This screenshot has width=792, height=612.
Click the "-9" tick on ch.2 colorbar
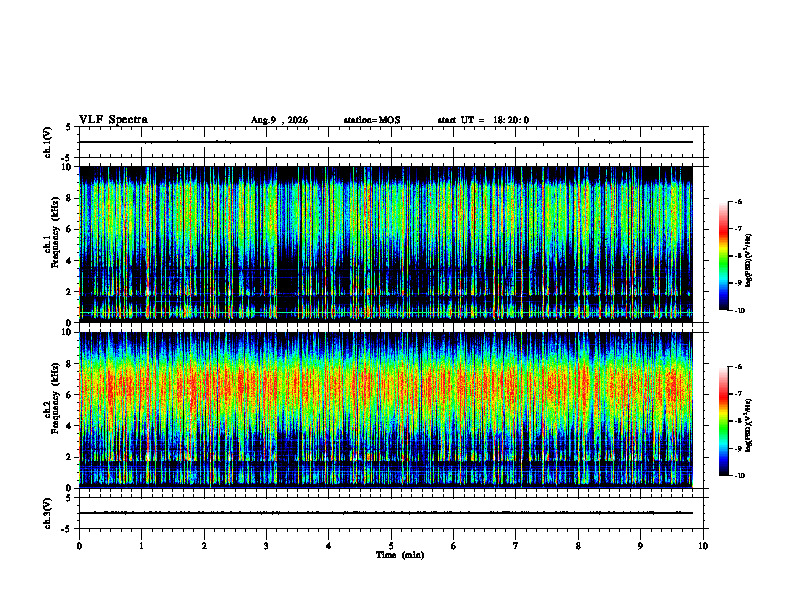738,448
